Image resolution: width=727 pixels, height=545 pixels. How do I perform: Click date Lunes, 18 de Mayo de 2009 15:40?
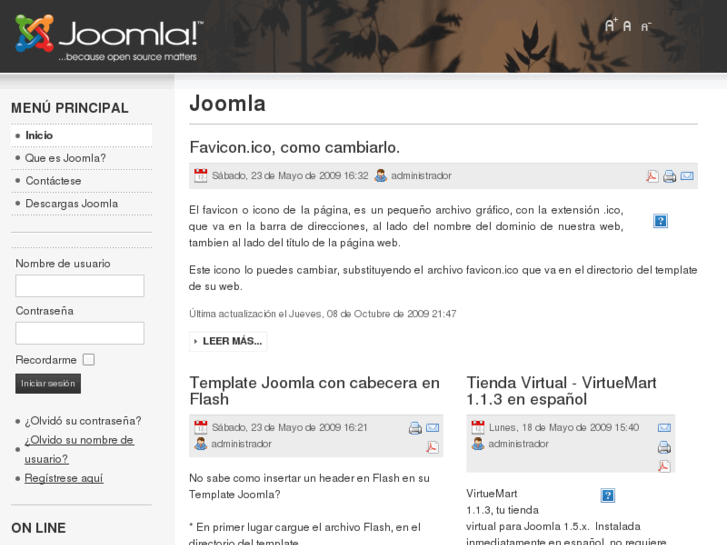pyautogui.click(x=564, y=427)
